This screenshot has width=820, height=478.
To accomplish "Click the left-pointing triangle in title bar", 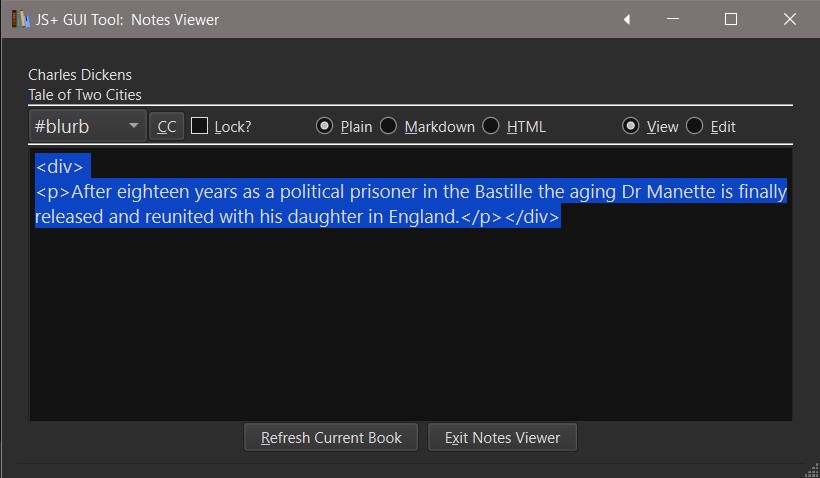I will (x=626, y=19).
